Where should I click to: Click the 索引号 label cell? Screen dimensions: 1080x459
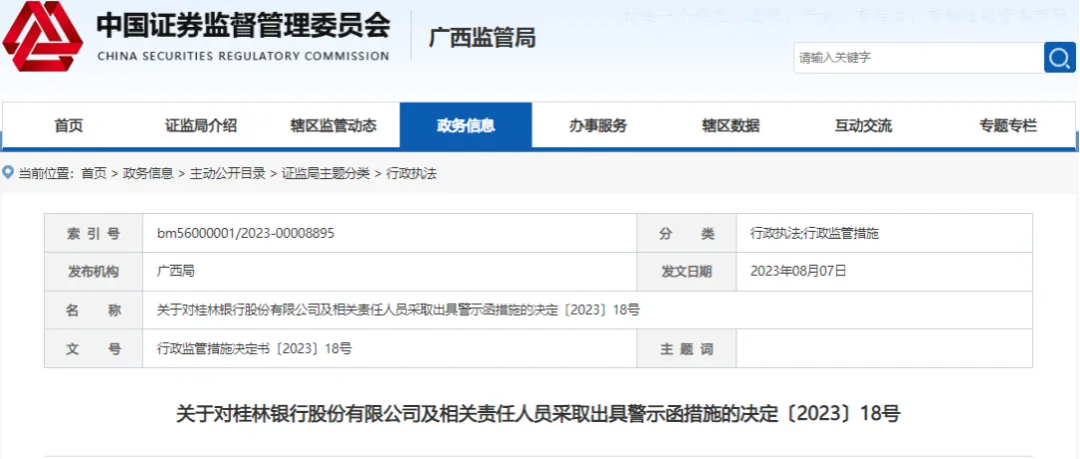tap(94, 233)
